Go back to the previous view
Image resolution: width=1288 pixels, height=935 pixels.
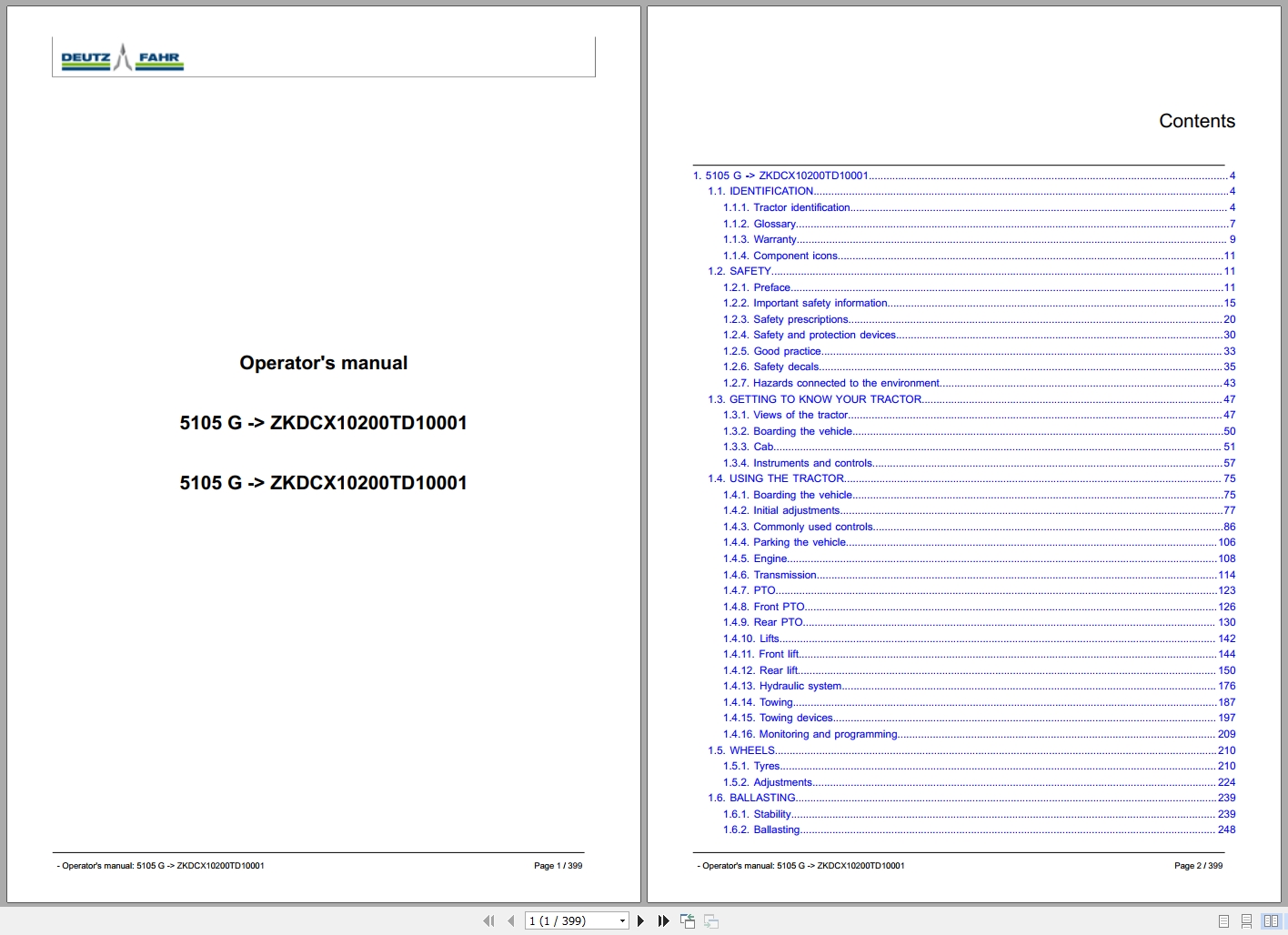click(688, 920)
